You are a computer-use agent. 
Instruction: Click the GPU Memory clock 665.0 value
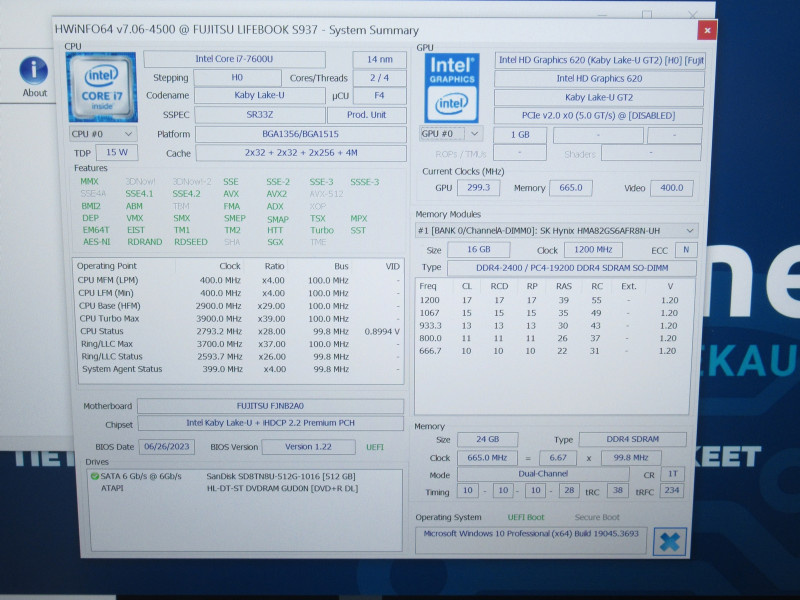tap(570, 188)
